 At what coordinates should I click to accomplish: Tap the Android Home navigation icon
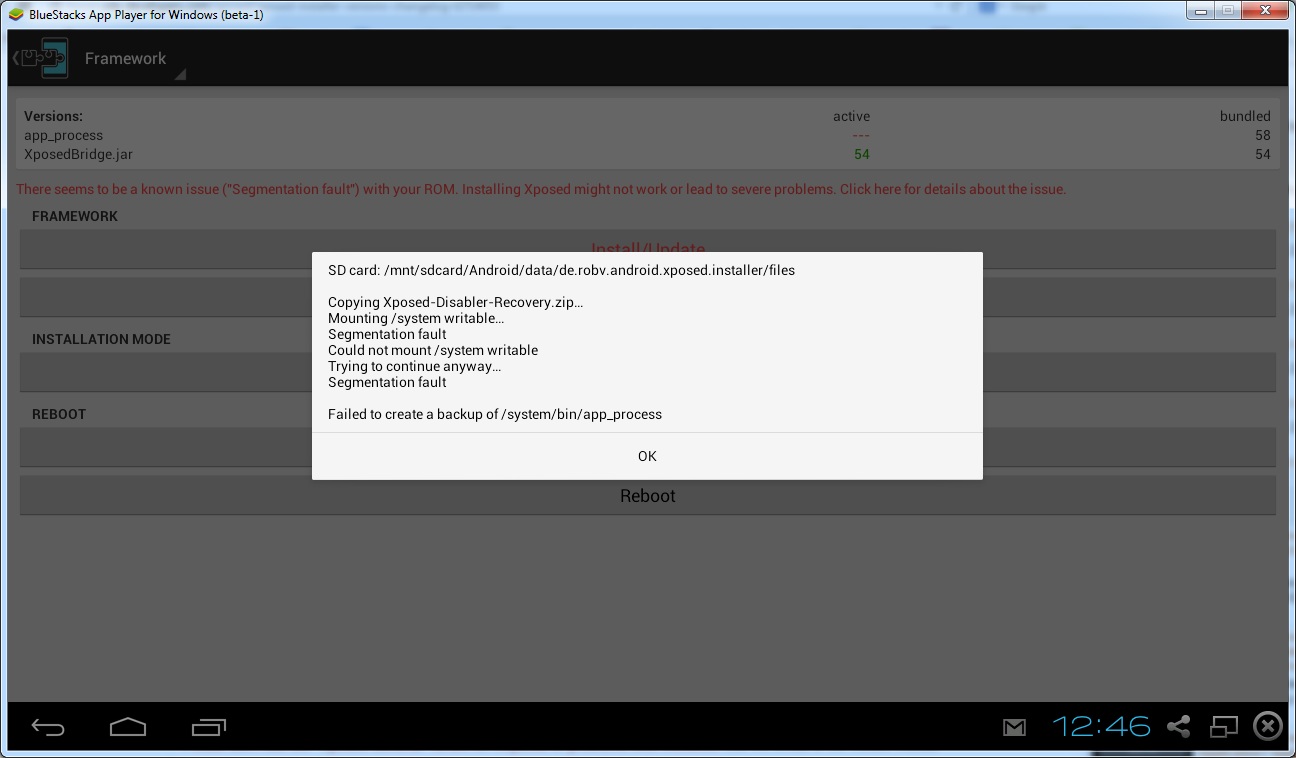128,727
